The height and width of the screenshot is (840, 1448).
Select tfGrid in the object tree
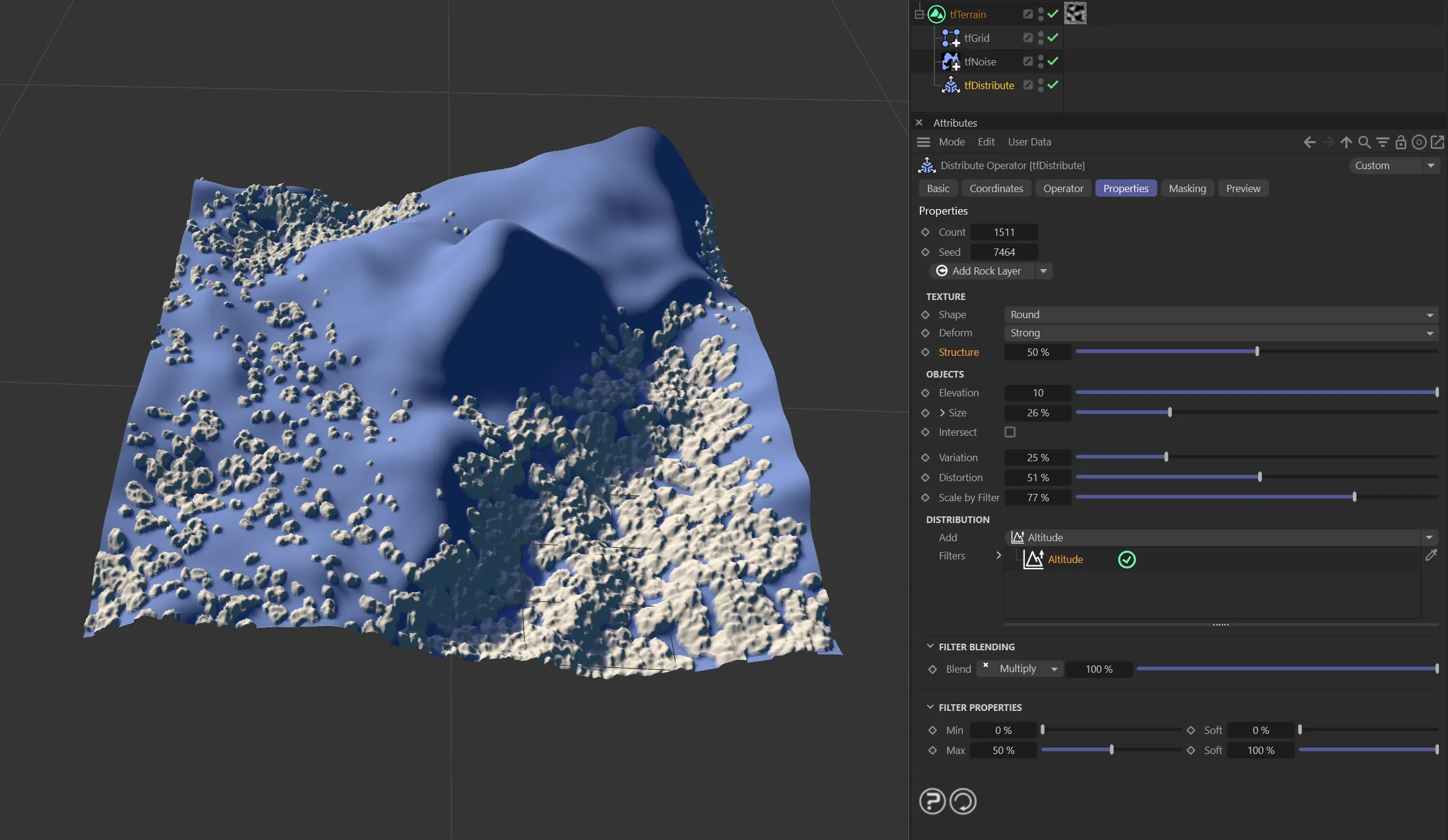(976, 38)
